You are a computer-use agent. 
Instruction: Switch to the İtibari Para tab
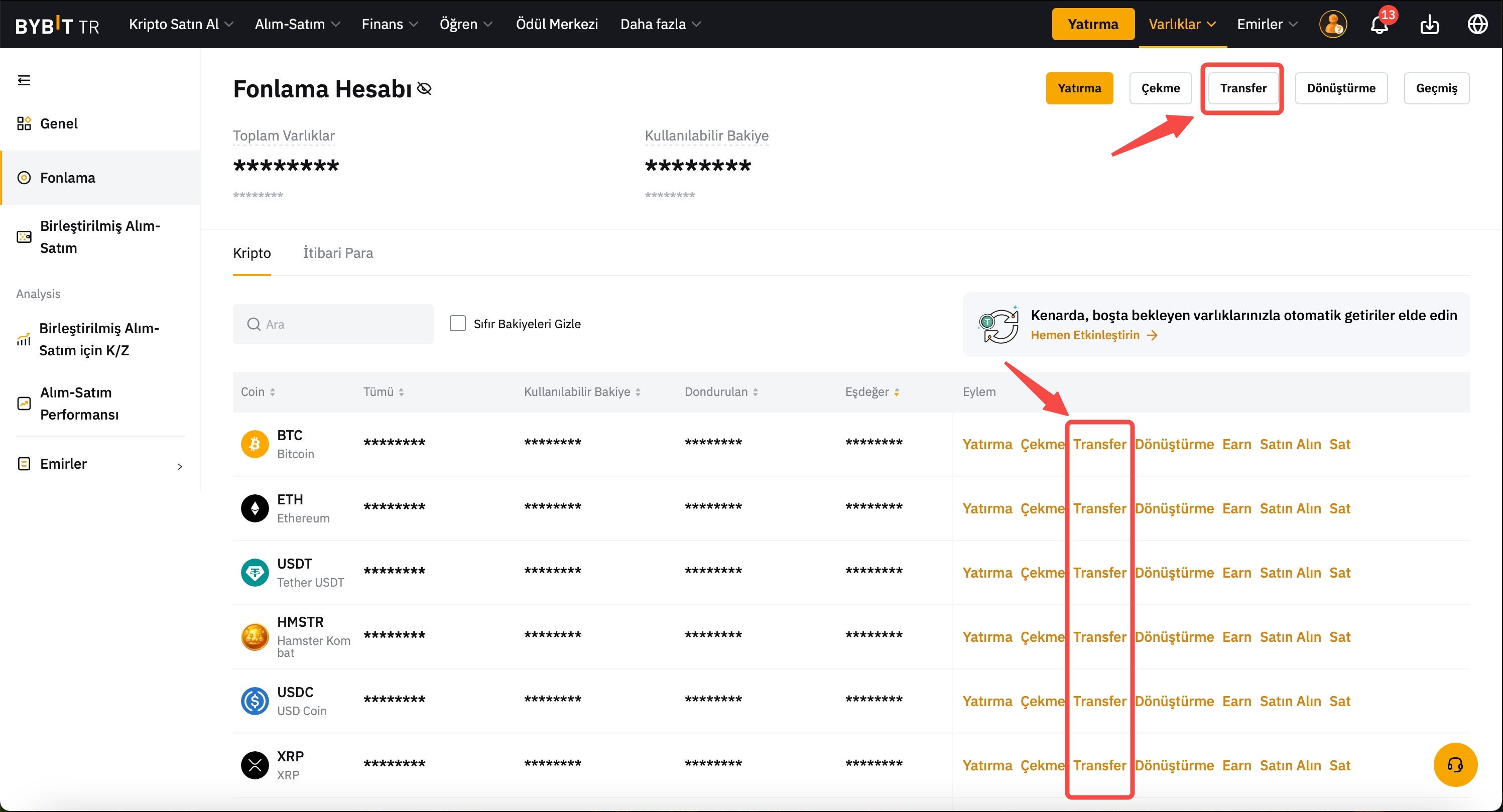click(x=338, y=253)
